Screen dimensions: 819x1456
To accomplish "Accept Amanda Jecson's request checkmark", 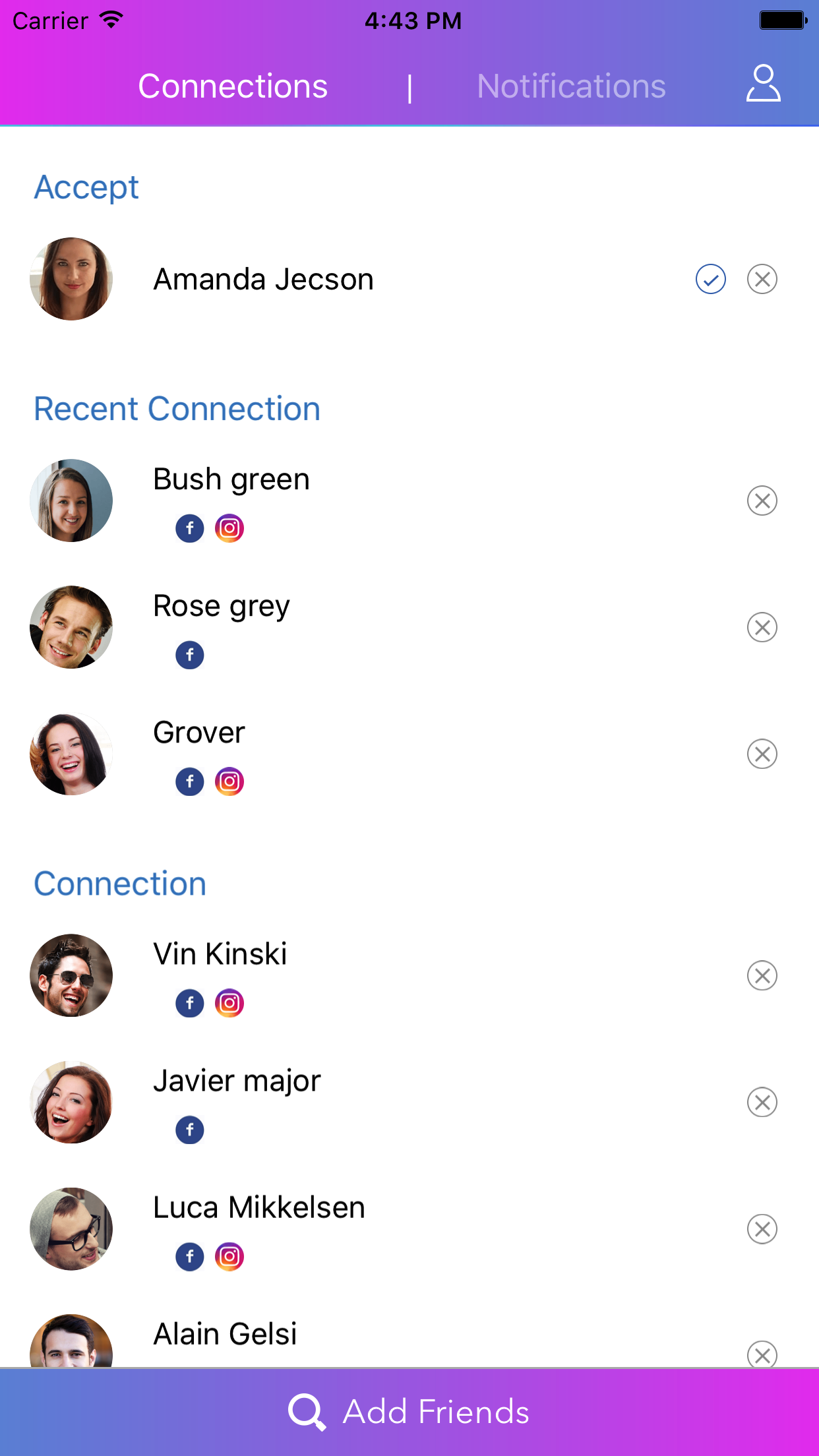I will click(710, 279).
